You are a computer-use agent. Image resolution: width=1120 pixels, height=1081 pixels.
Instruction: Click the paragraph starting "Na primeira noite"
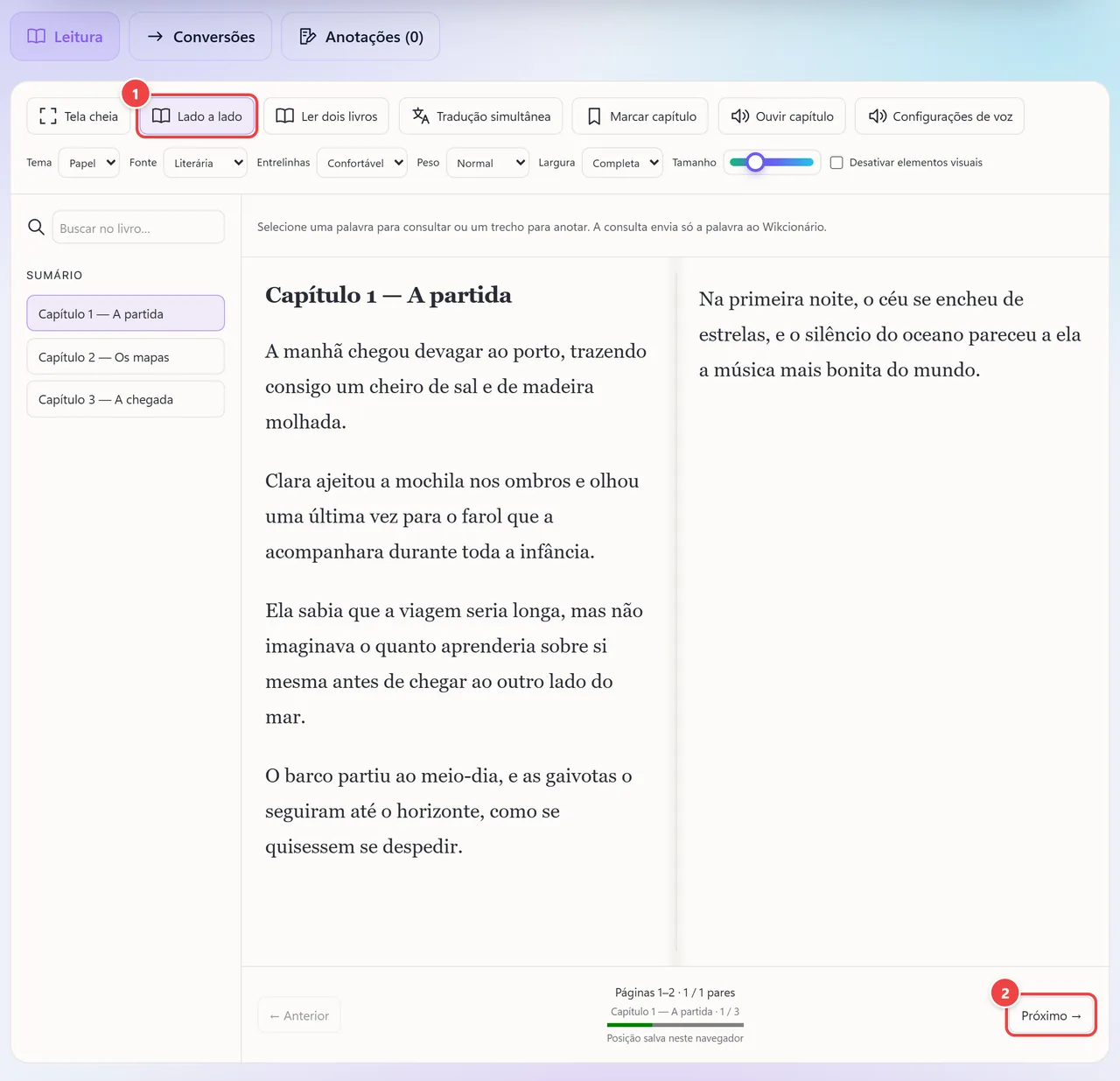[x=890, y=334]
